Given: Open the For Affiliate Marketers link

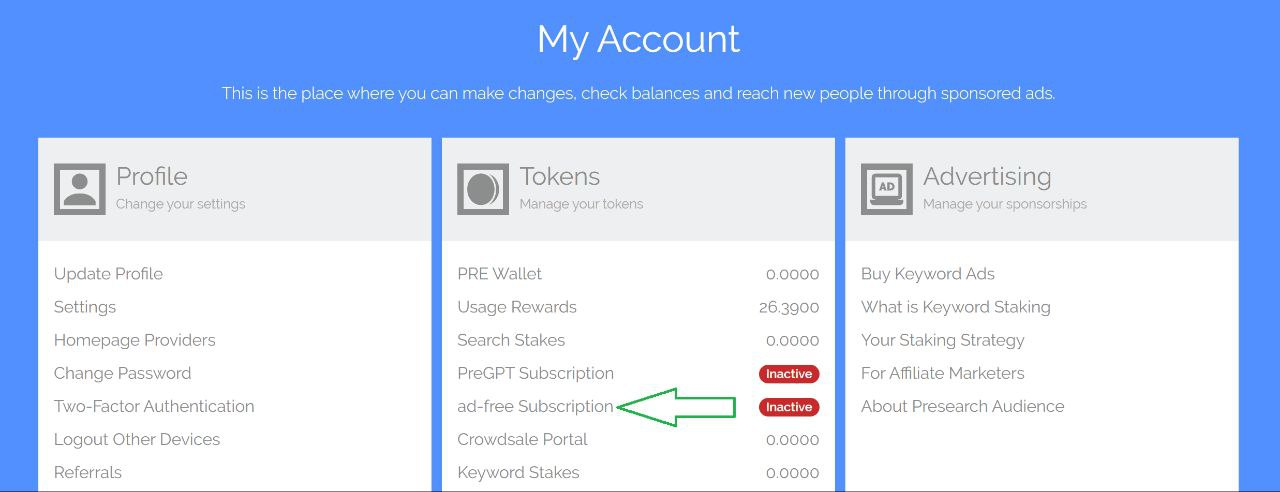Looking at the screenshot, I should tap(943, 373).
